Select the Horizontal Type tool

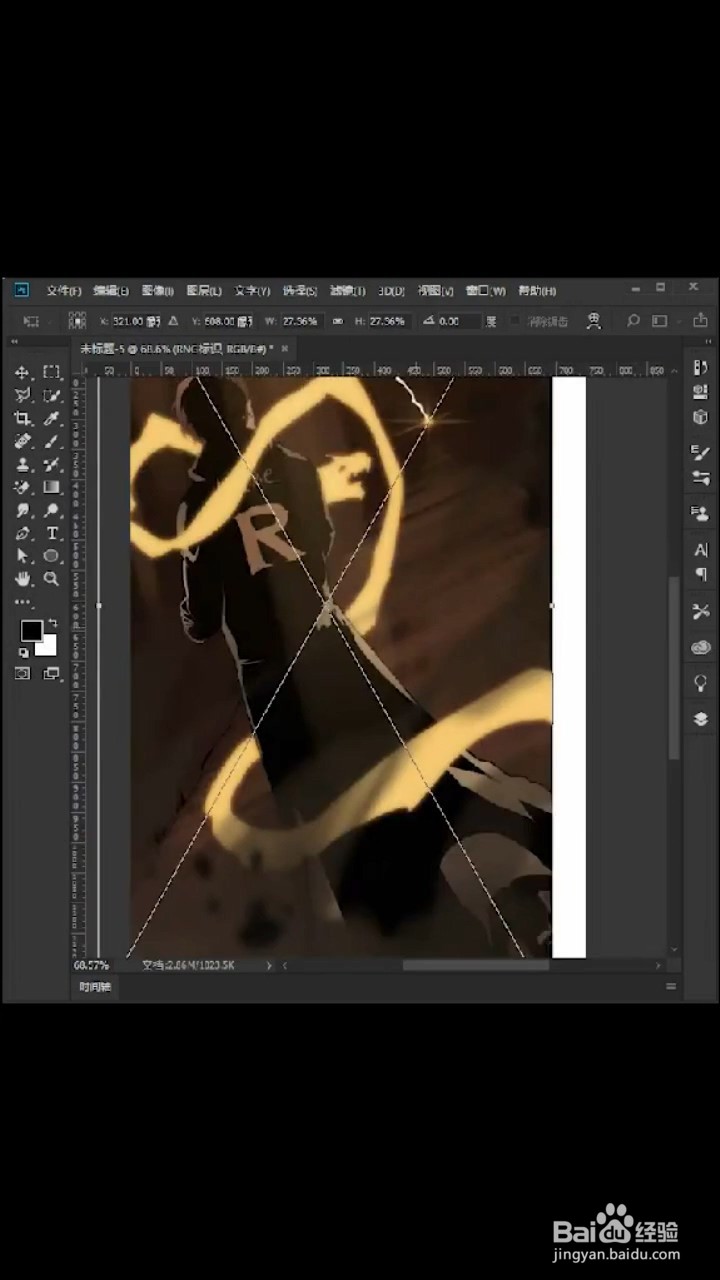coord(51,533)
